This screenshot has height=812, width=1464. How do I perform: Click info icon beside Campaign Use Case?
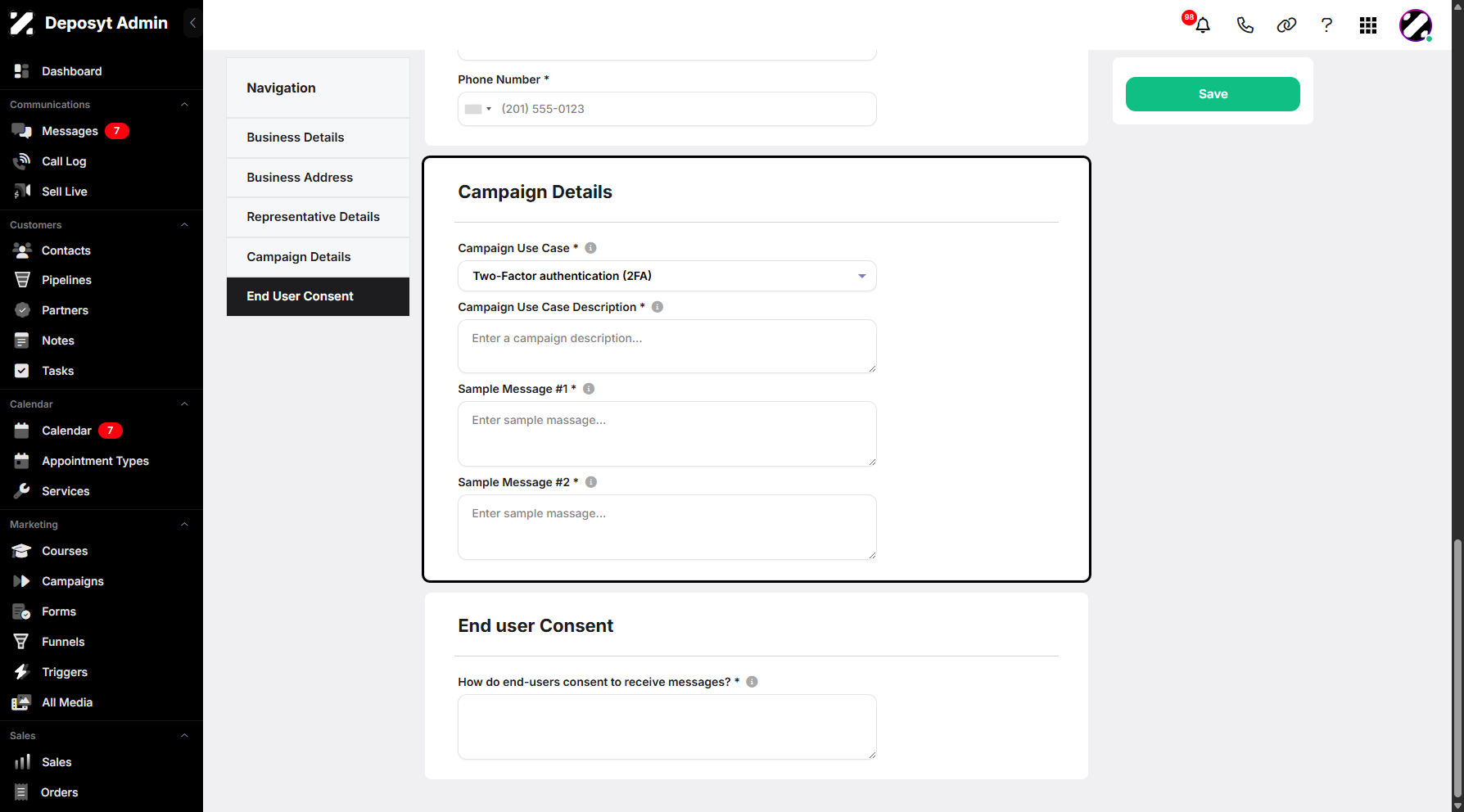tap(590, 248)
